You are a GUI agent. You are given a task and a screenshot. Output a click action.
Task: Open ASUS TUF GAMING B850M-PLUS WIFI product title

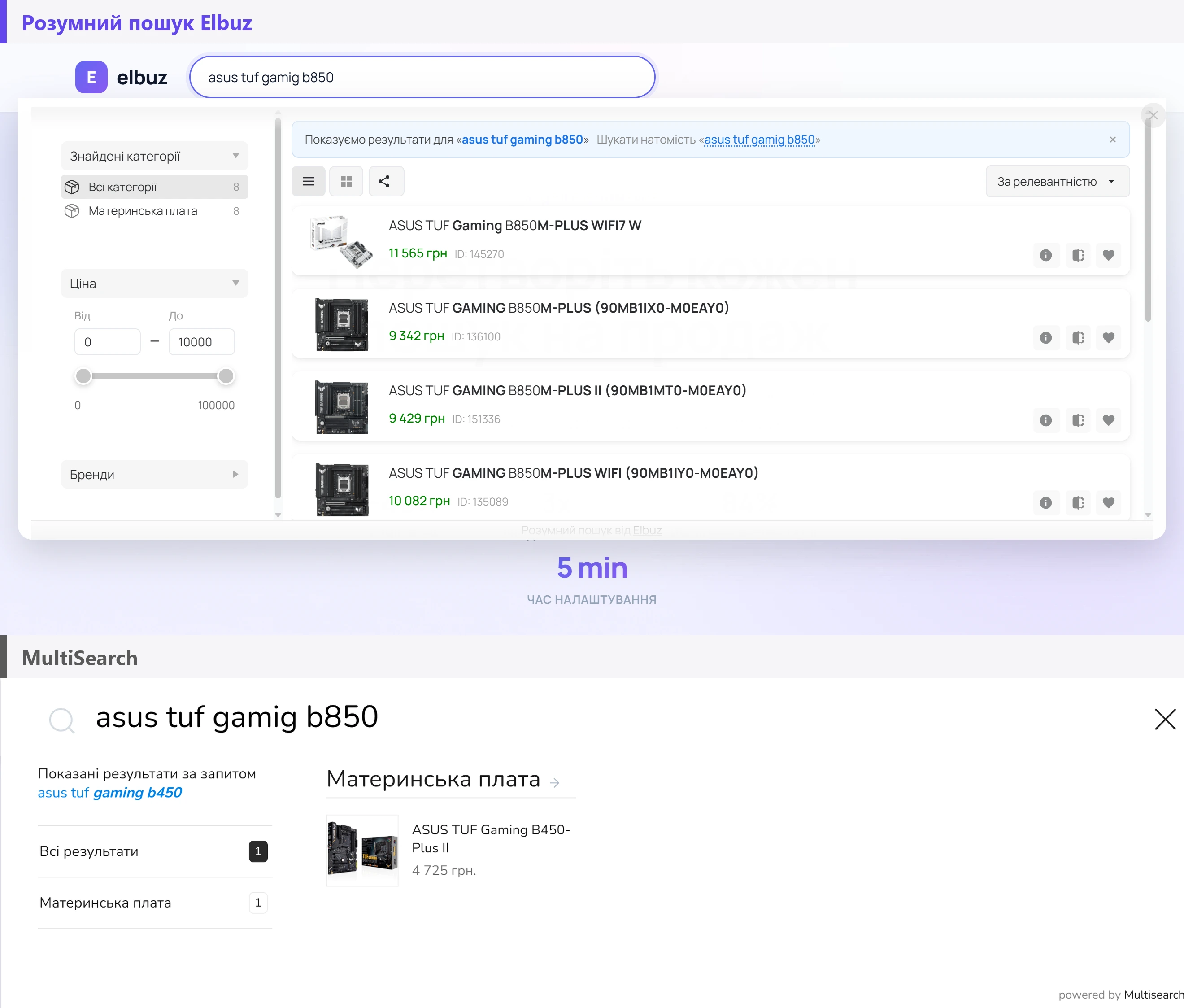coord(574,473)
